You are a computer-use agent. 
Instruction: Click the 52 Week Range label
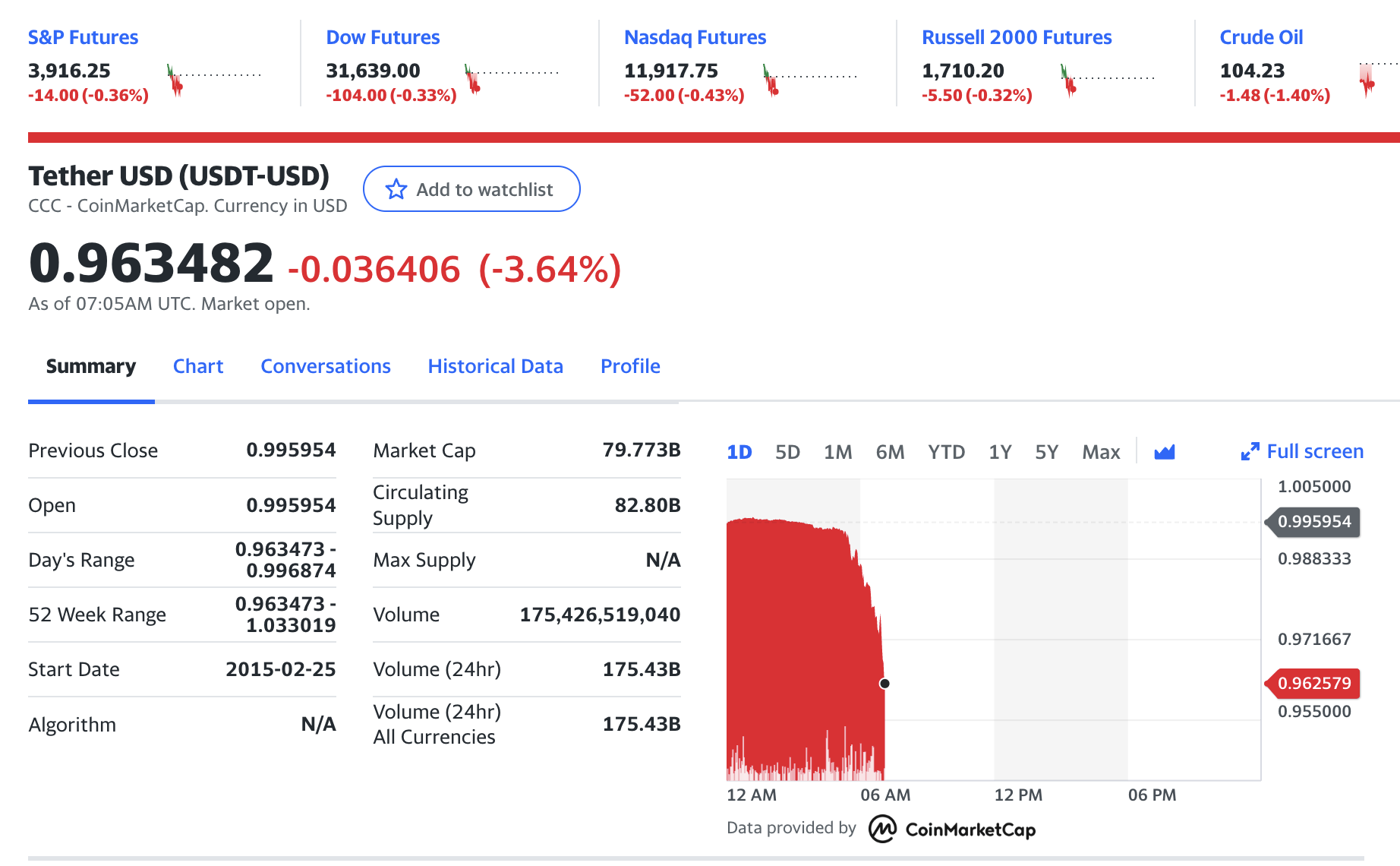pyautogui.click(x=97, y=615)
